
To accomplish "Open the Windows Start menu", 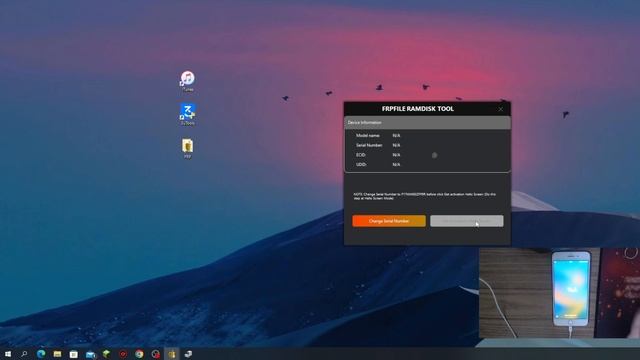I will click(x=8, y=354).
